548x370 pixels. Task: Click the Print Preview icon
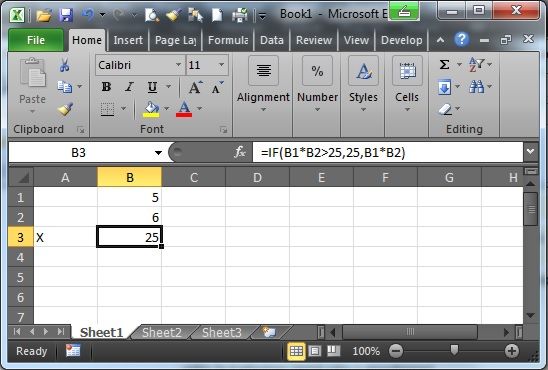tap(152, 15)
